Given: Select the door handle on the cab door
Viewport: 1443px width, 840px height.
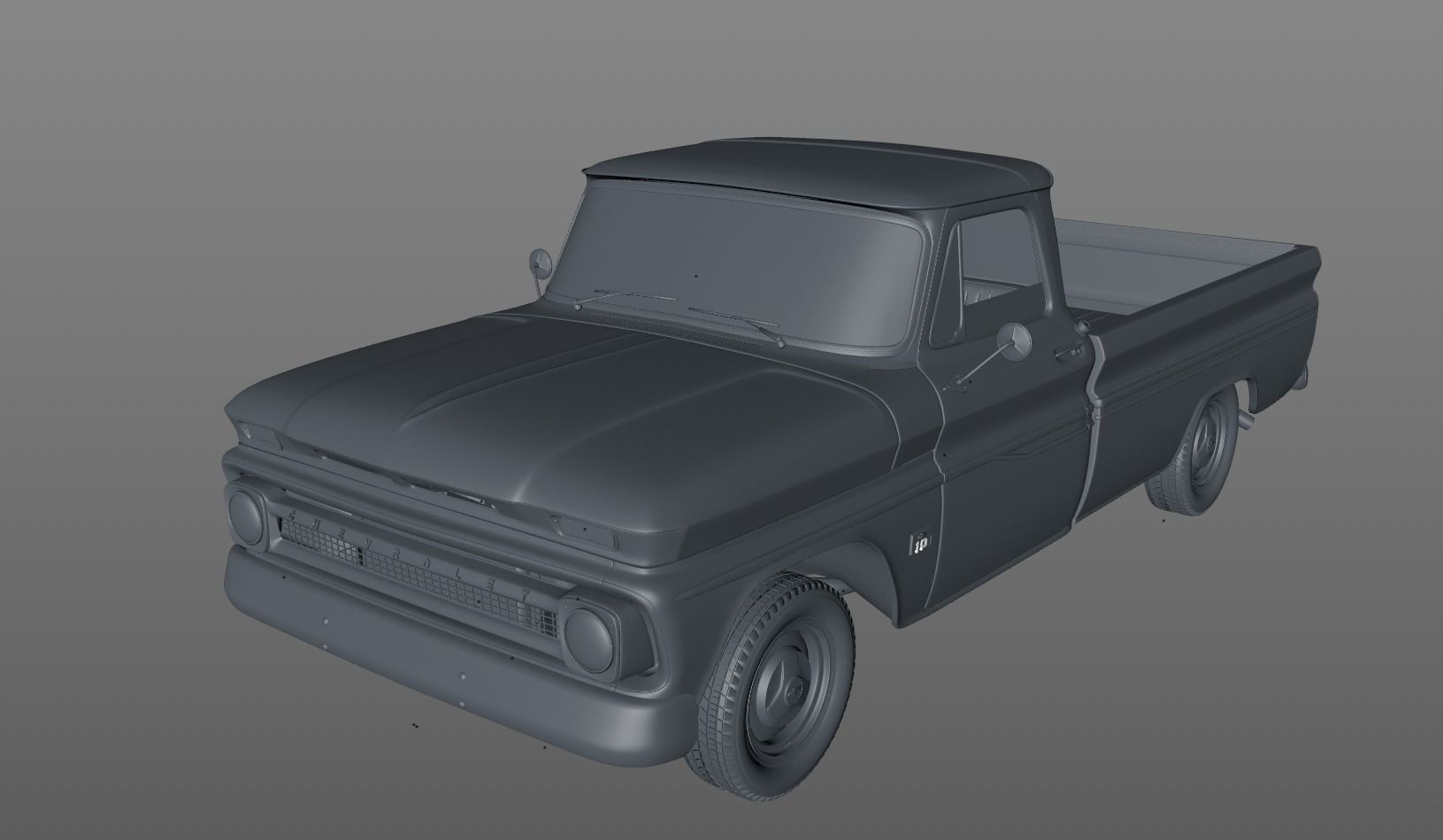Looking at the screenshot, I should click(1069, 352).
